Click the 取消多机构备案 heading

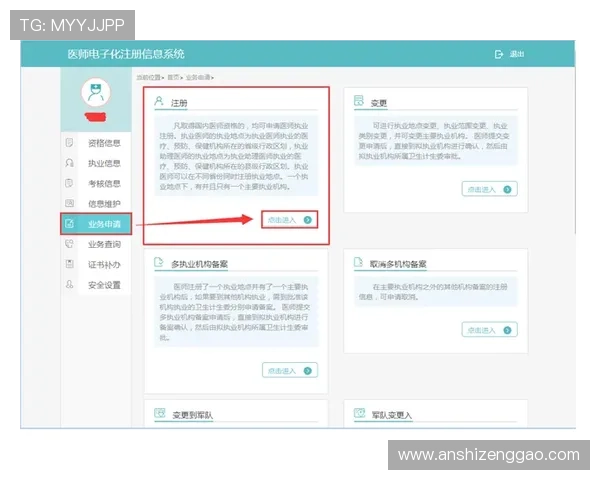398,264
